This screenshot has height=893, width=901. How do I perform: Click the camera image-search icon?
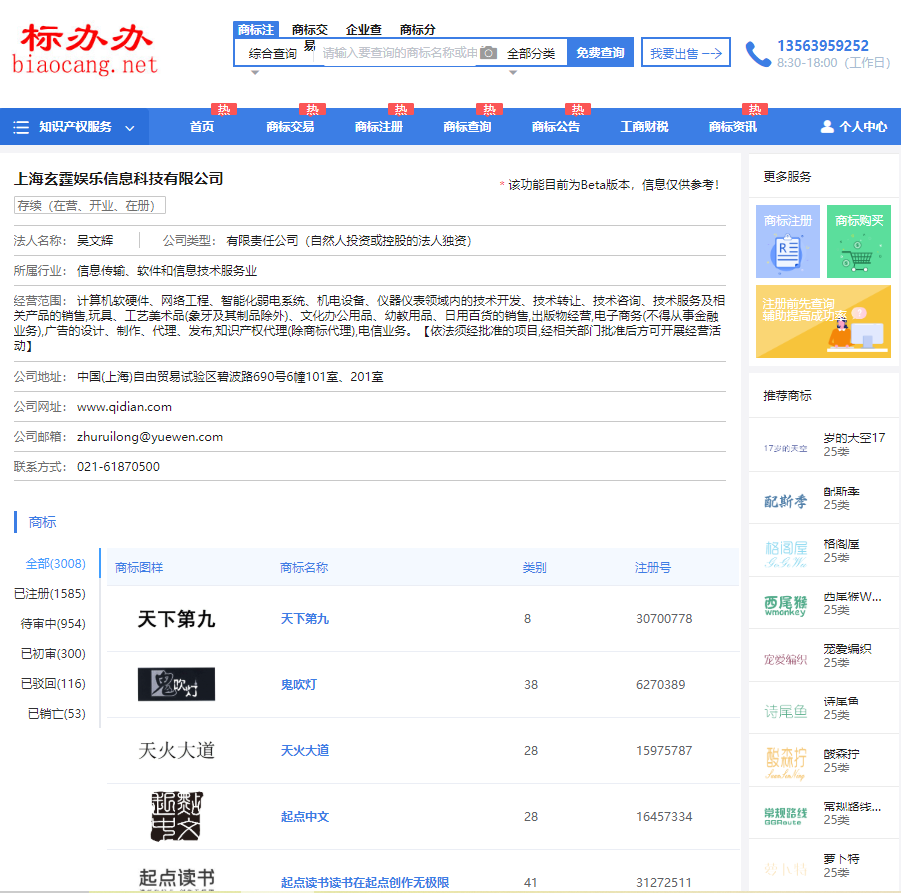(x=488, y=53)
